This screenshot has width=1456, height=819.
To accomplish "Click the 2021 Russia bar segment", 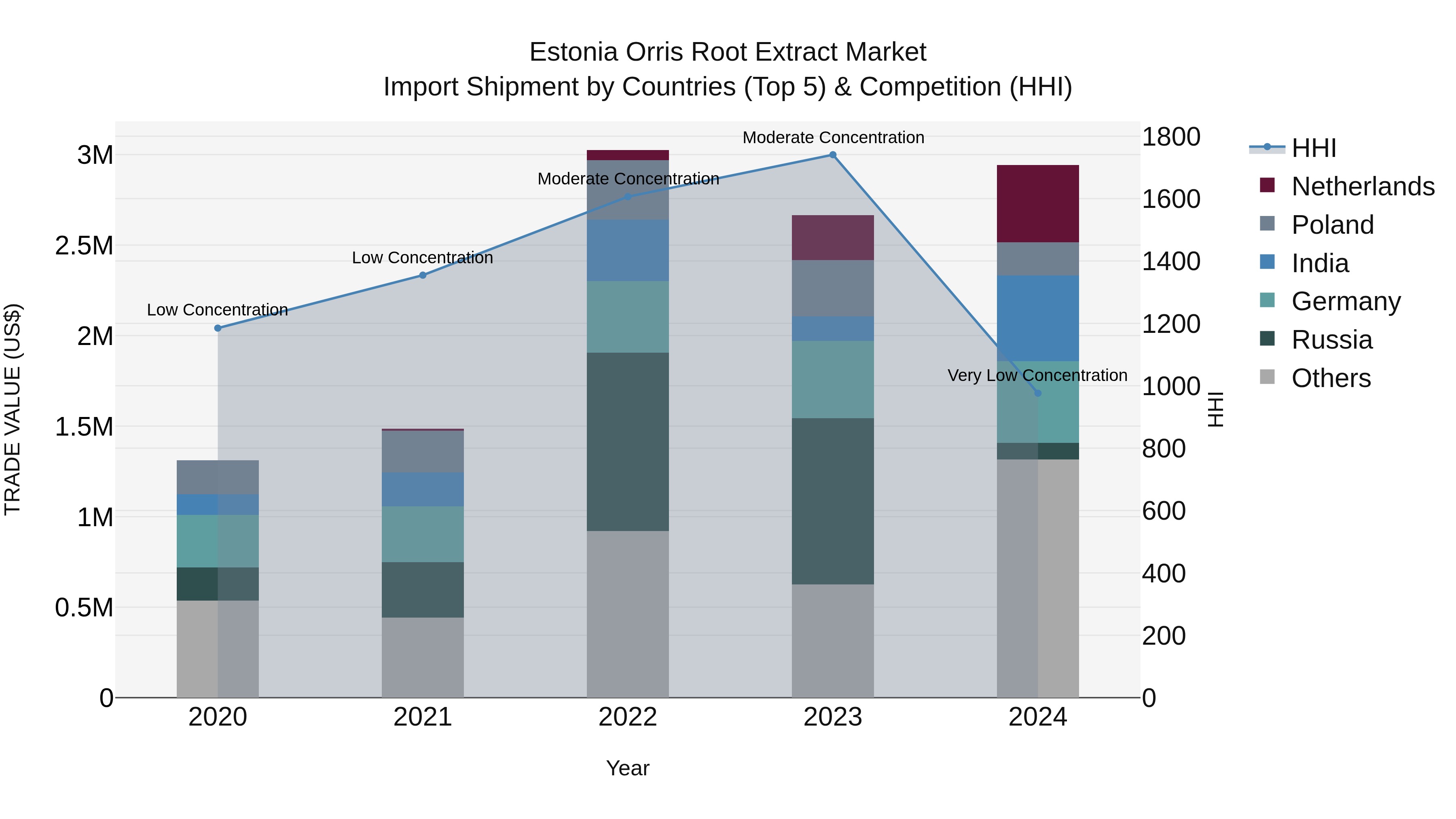I will [423, 590].
